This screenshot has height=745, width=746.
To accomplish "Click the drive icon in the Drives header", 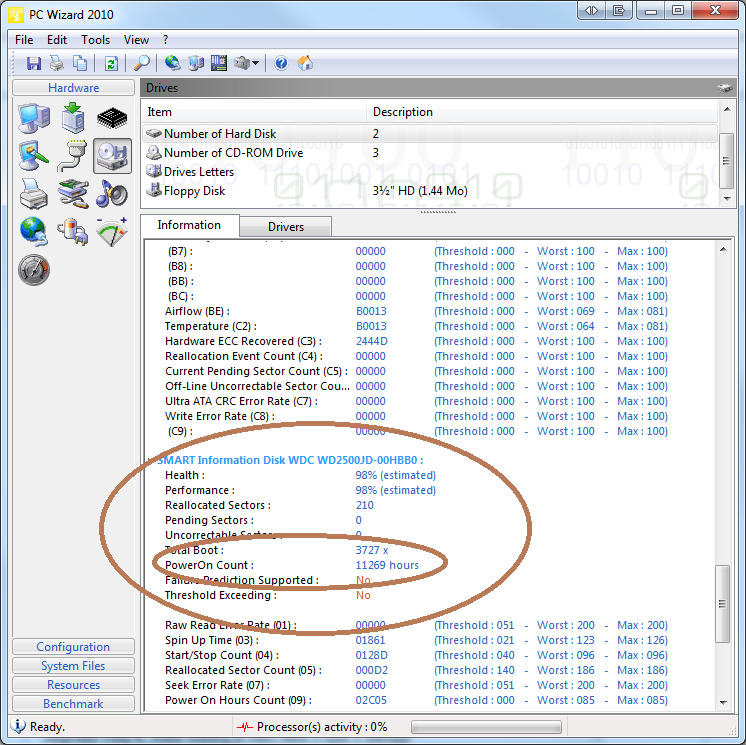I will 725,88.
